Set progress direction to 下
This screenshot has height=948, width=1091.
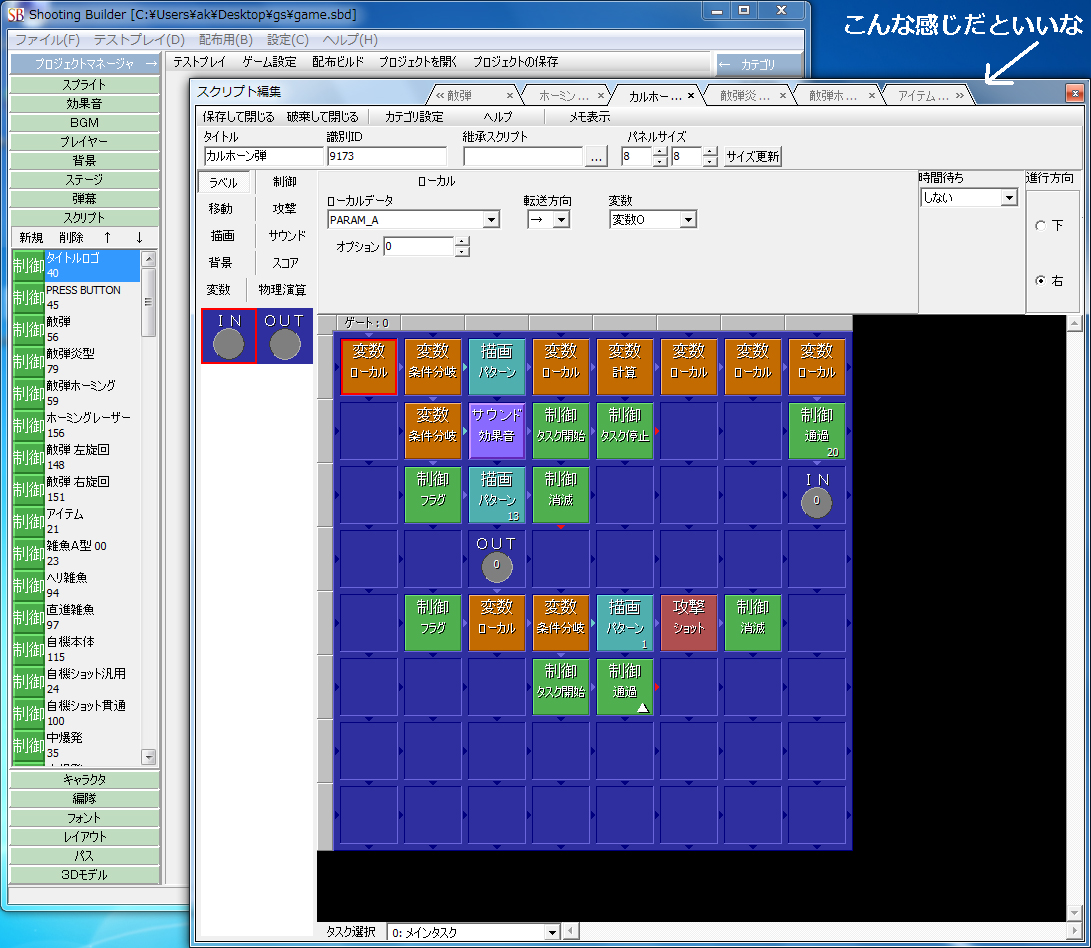(1041, 226)
